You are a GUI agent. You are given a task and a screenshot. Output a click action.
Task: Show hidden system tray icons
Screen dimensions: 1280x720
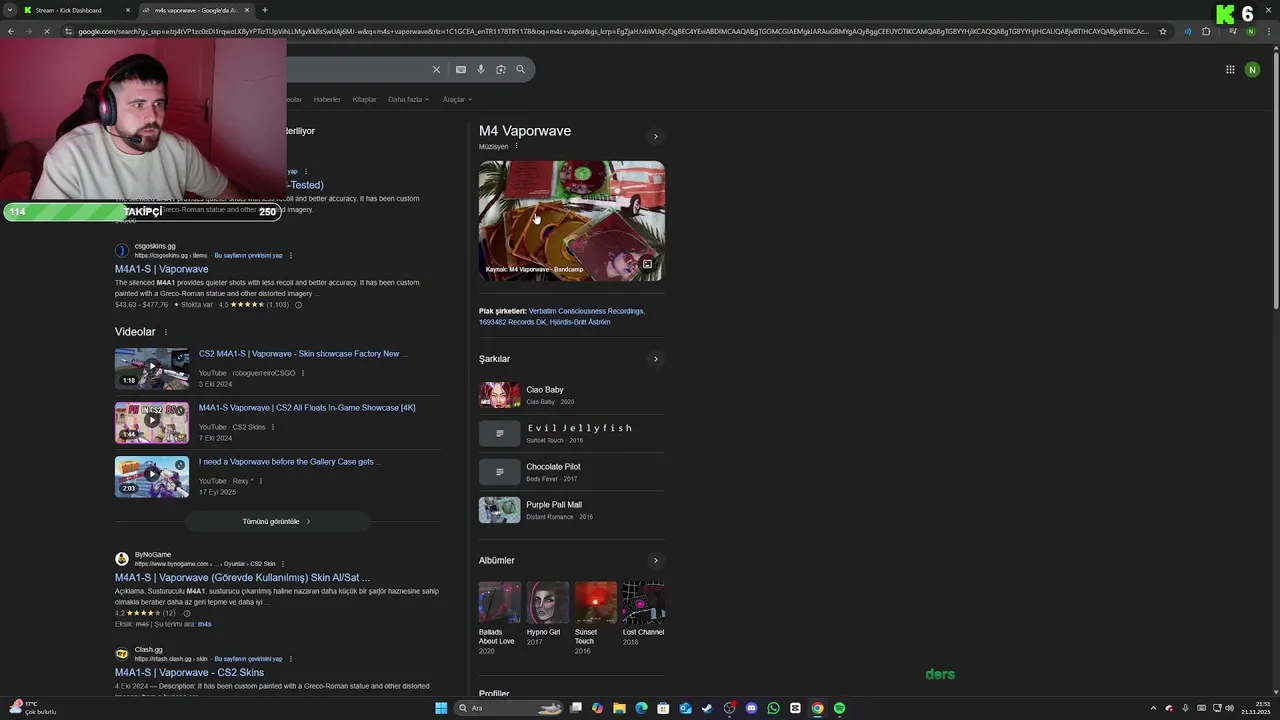point(1155,708)
